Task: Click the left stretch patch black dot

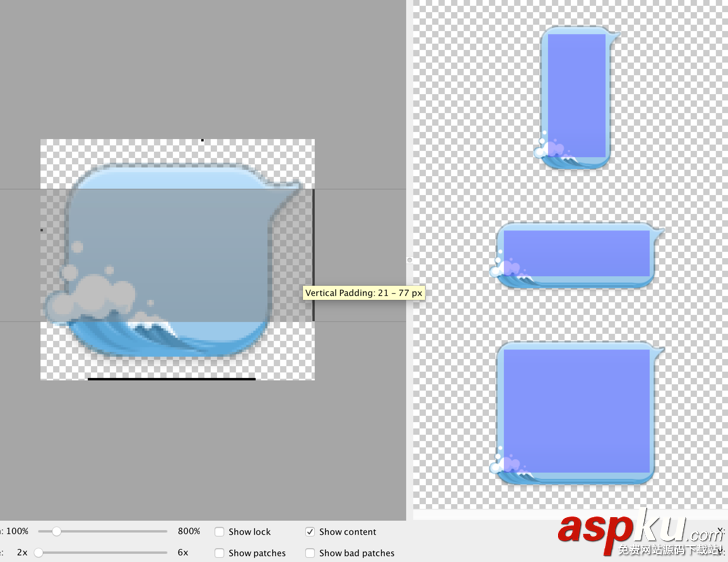Action: 42,229
